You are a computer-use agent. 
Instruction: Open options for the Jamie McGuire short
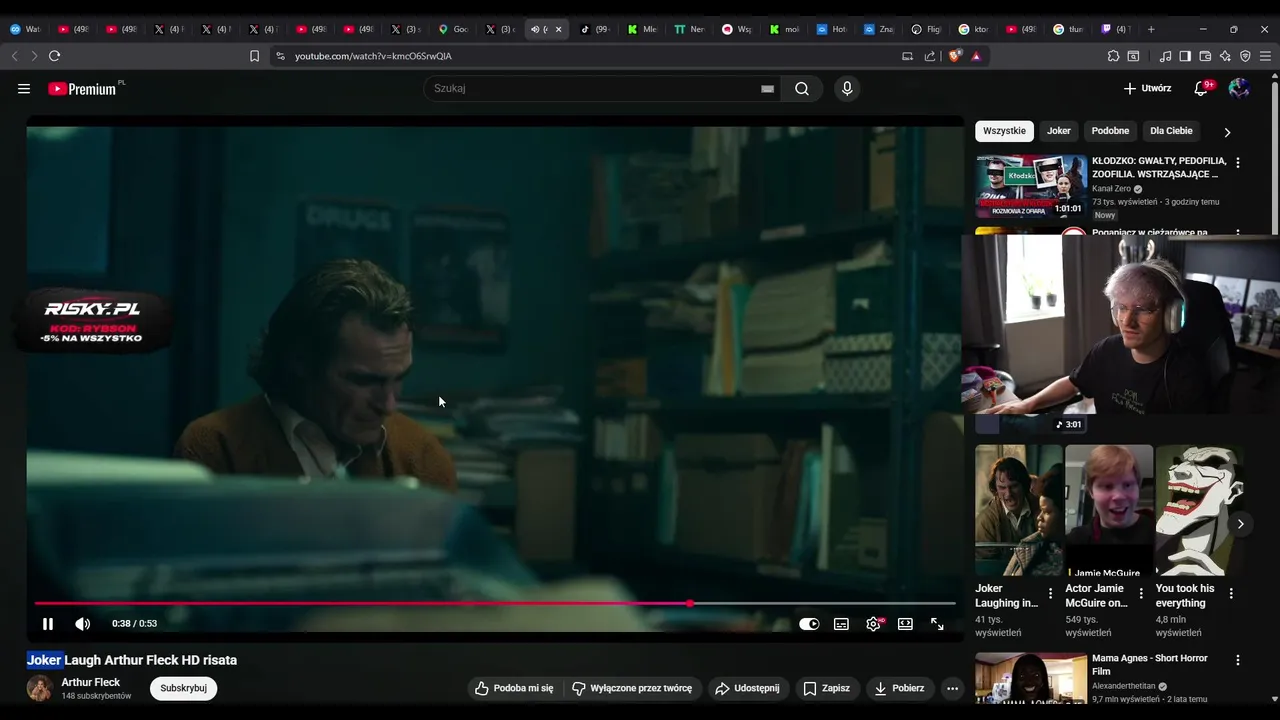[1141, 593]
